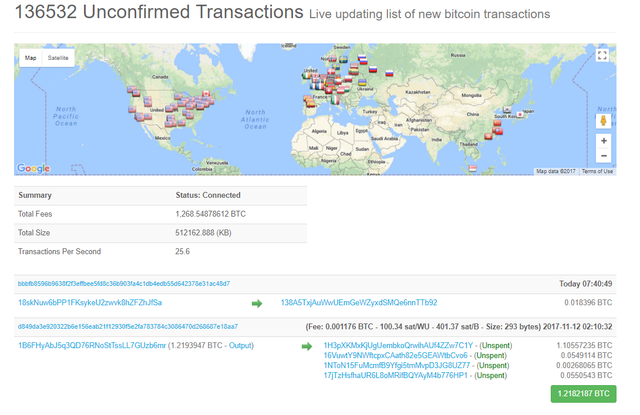Open transaction hash bbbfb8596b9638f2f3effbee
Screen dimensions: 640x415
click(124, 284)
